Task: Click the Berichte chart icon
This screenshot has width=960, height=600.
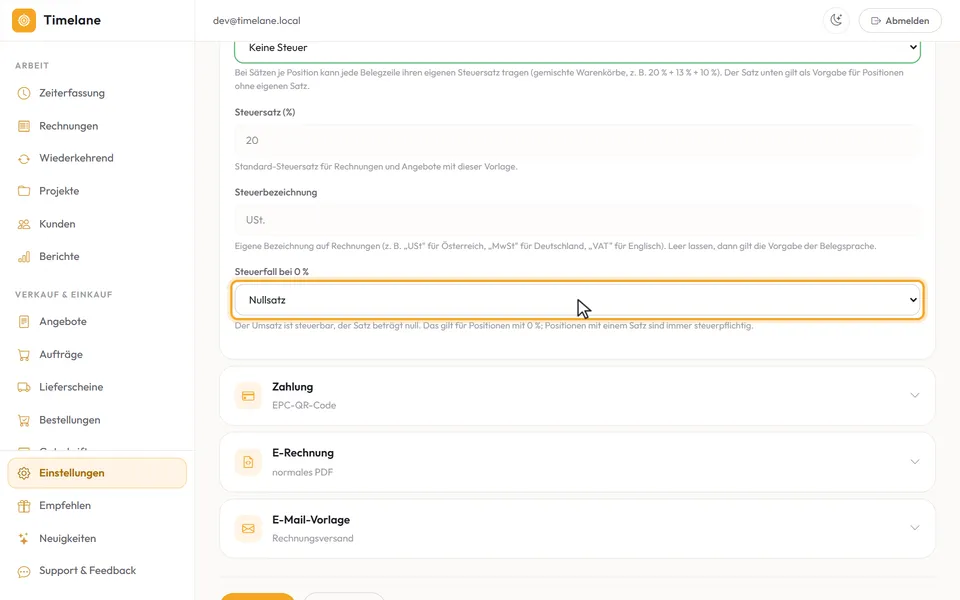Action: [x=24, y=257]
